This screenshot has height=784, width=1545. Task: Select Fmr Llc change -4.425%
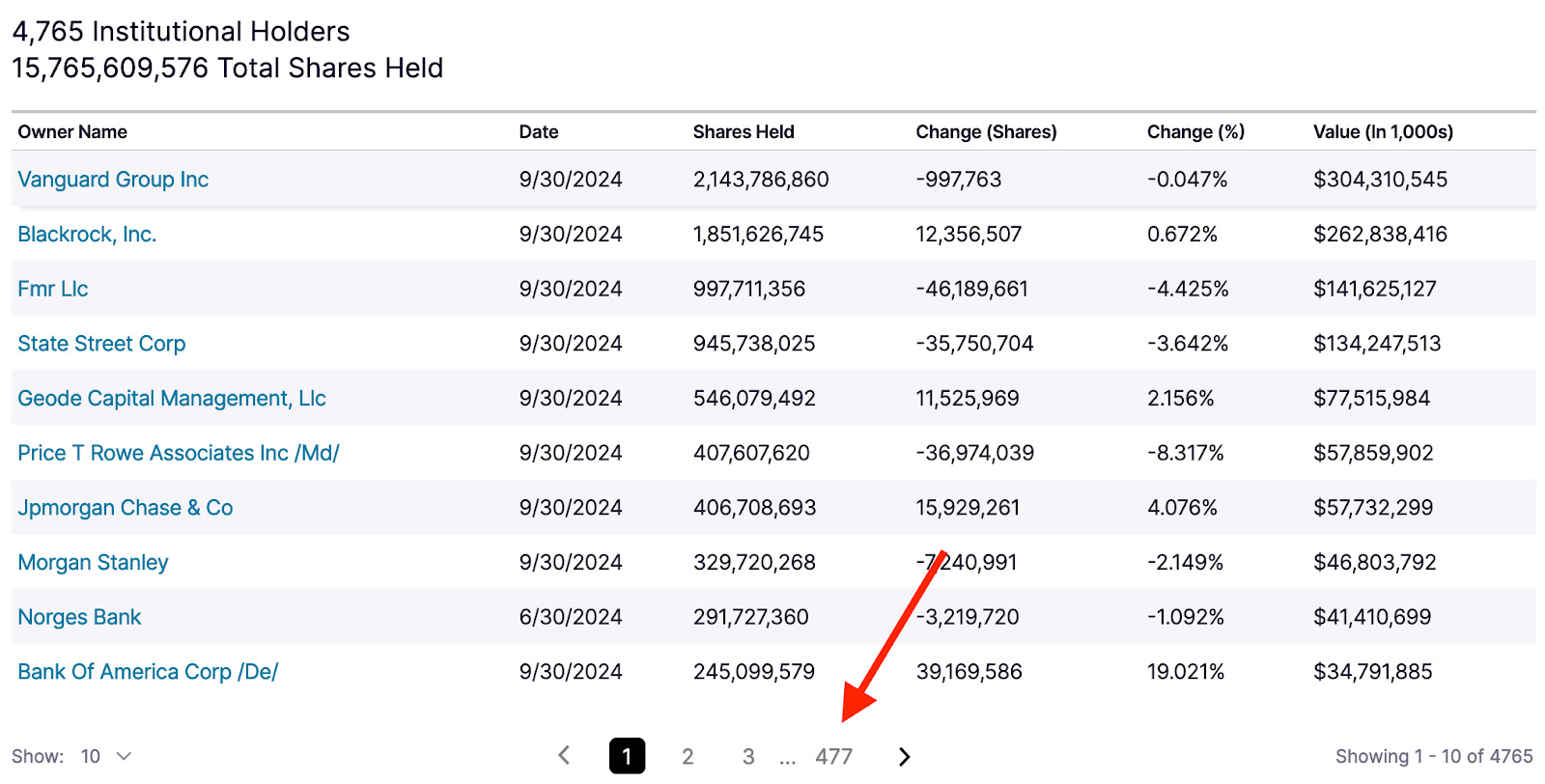tap(1188, 289)
